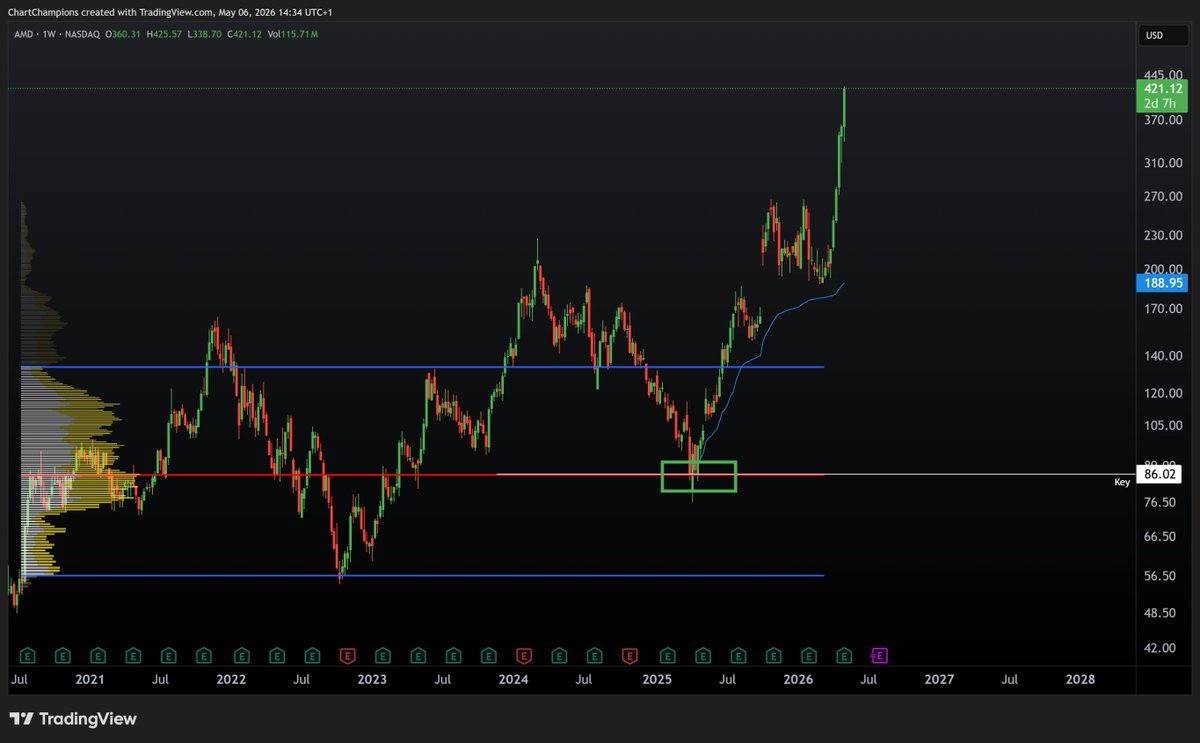This screenshot has height=743, width=1200.
Task: Click the 2024 label on time axis
Action: click(514, 679)
